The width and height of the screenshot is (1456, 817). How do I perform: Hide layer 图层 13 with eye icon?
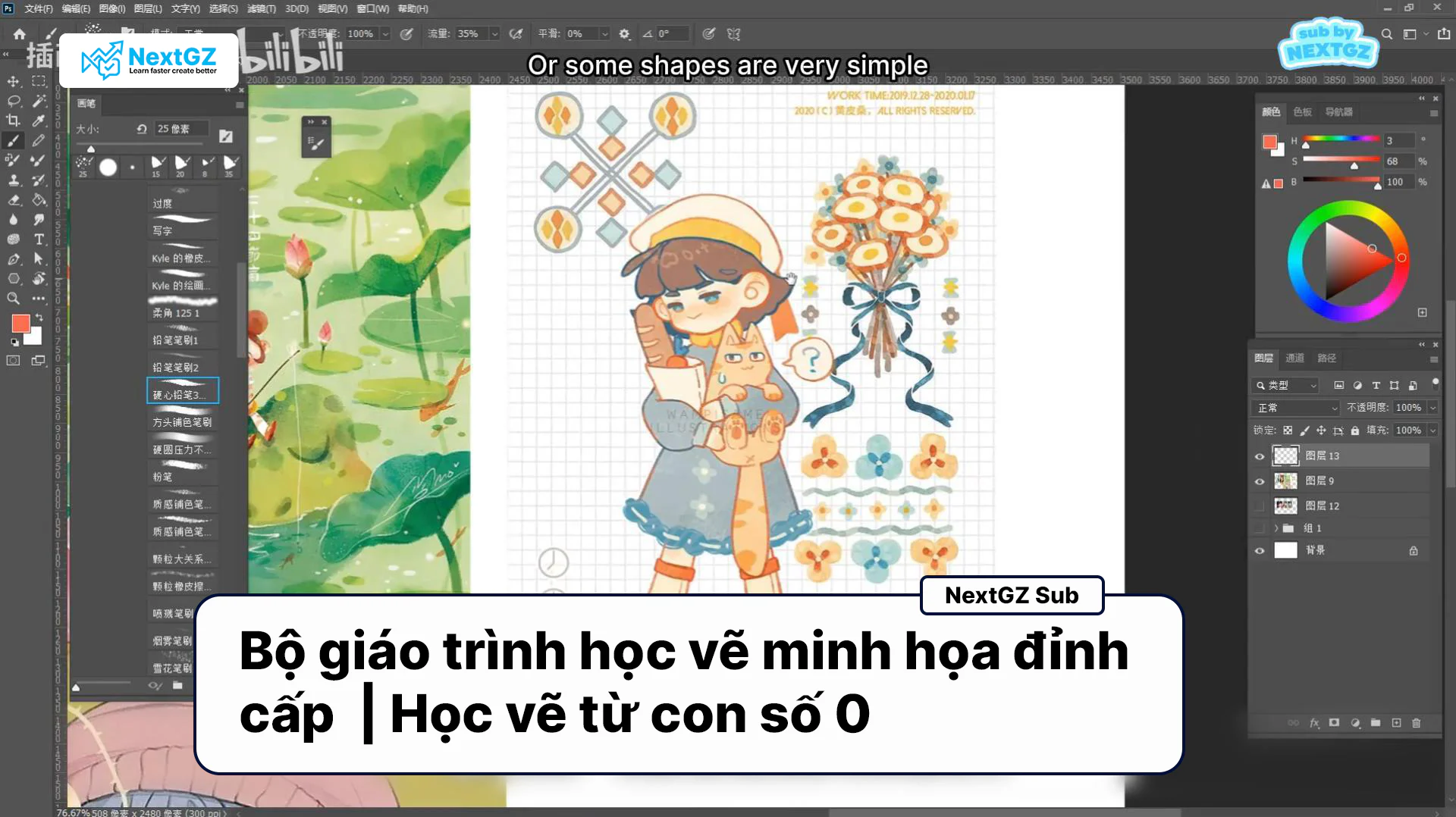pyautogui.click(x=1260, y=456)
